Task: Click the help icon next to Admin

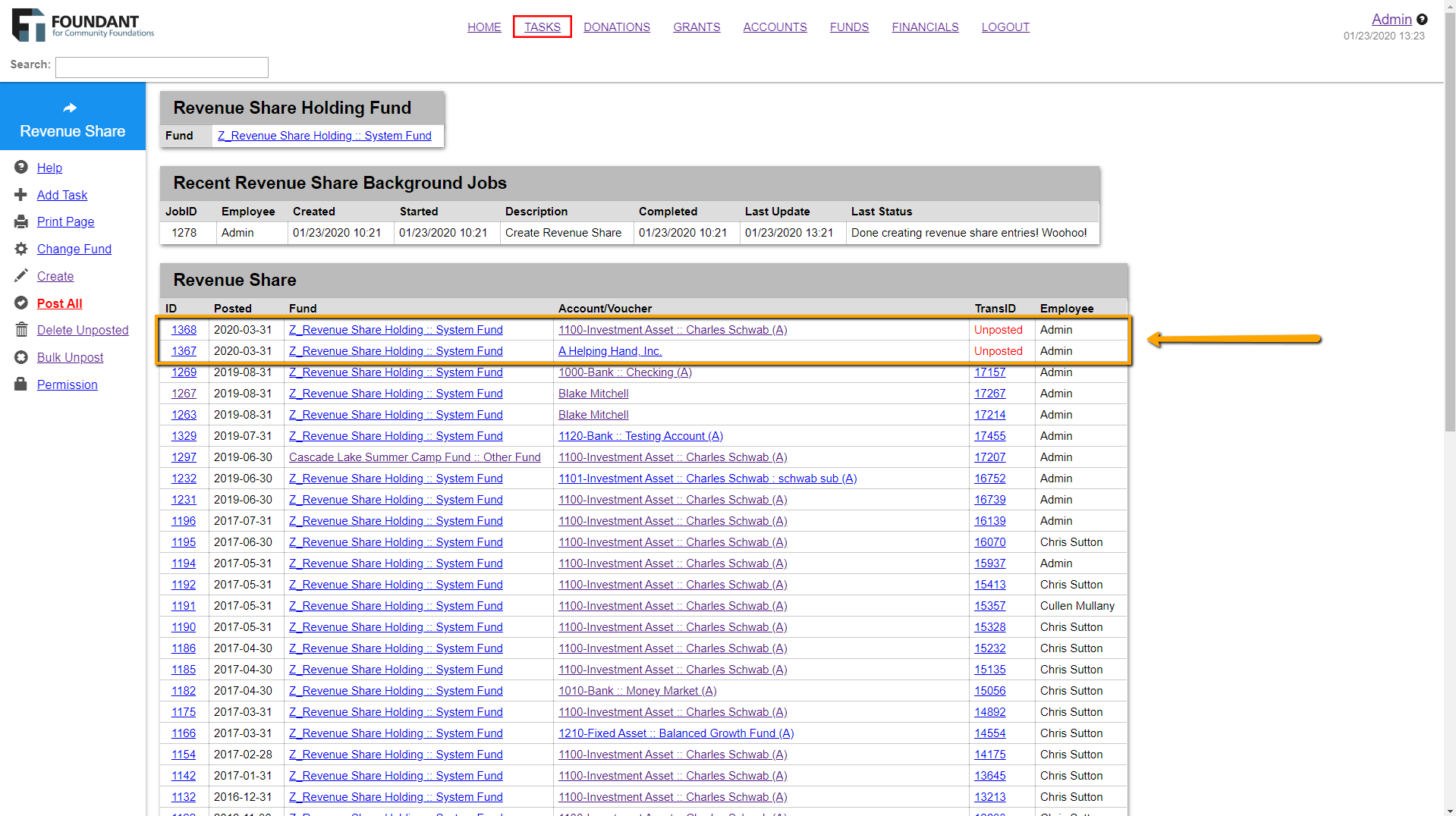Action: pyautogui.click(x=1422, y=20)
